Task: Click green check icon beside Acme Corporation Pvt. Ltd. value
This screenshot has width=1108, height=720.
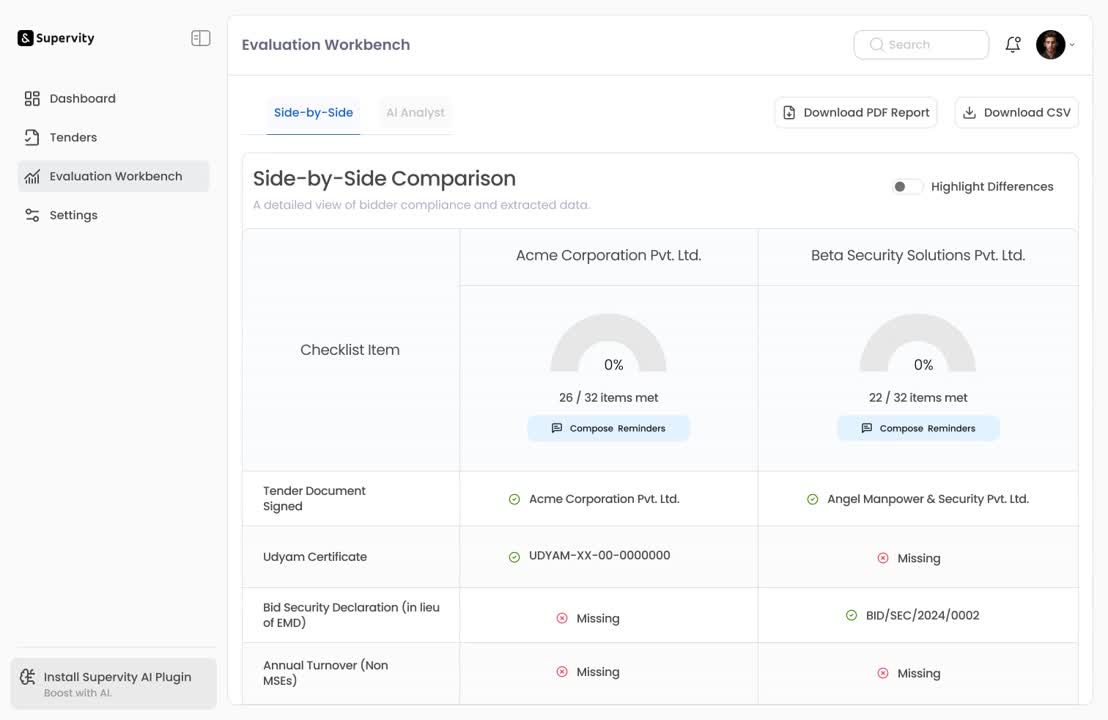Action: (514, 500)
